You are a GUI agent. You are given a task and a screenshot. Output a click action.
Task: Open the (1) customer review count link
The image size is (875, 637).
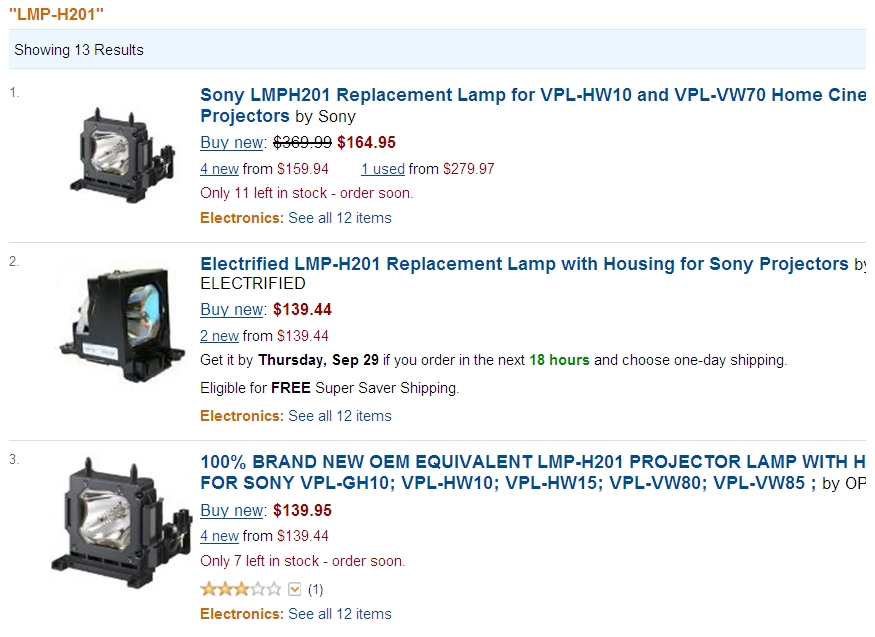coord(315,590)
